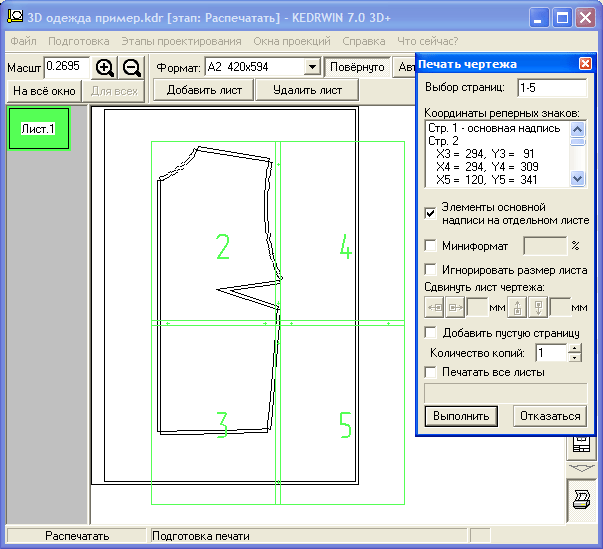Open the Этапы проектирования menu

(182, 41)
